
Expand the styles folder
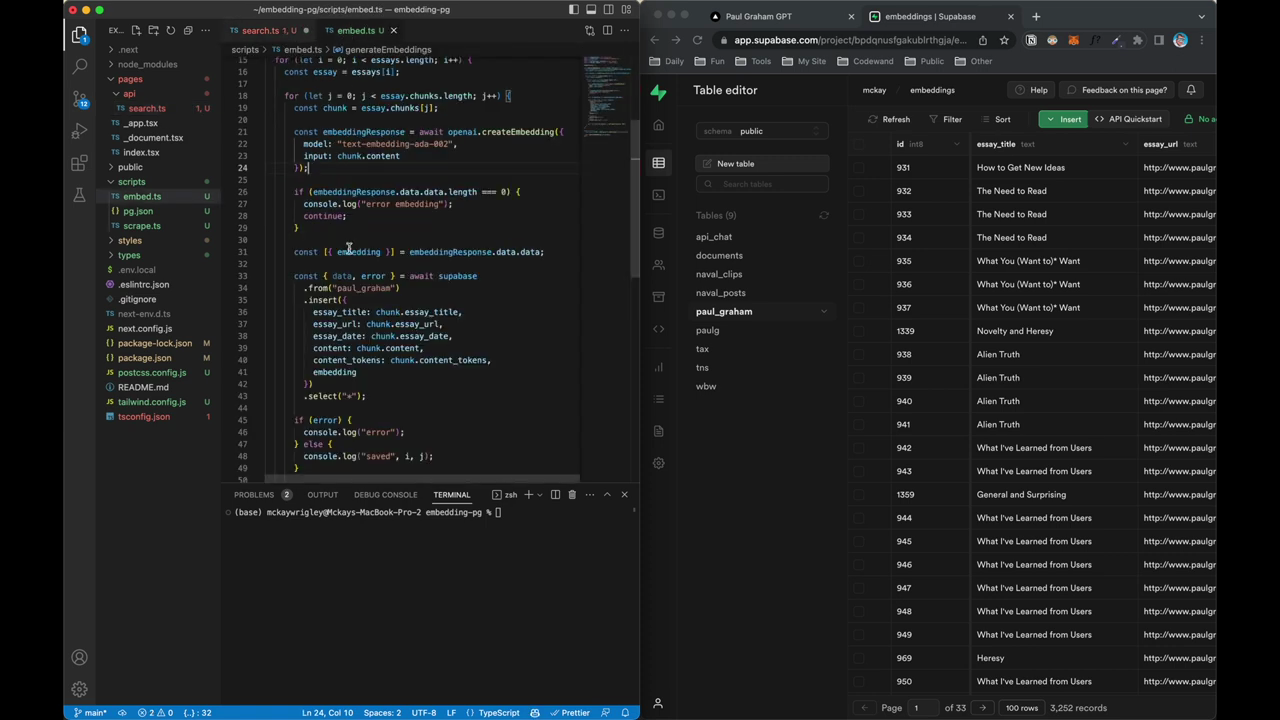129,240
